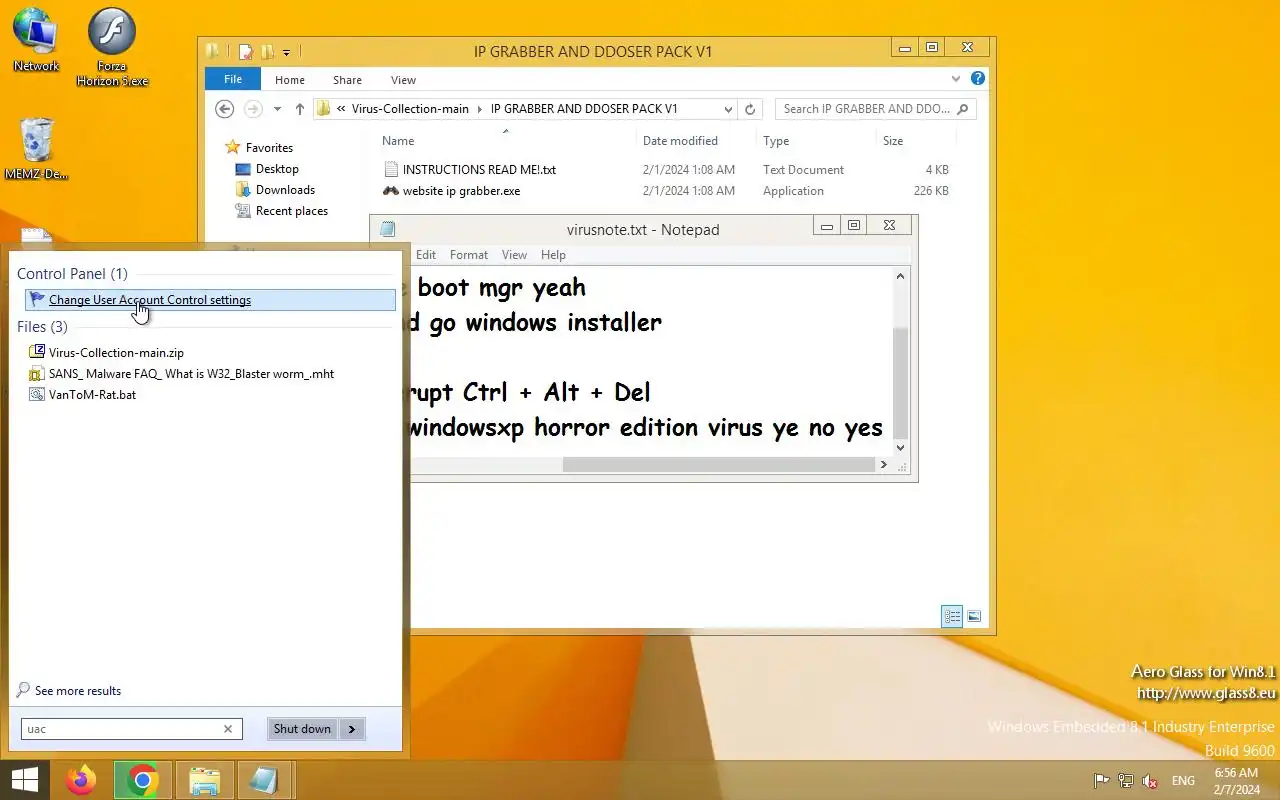Select Forza Horizon 5.exe desktop icon
The width and height of the screenshot is (1280, 800).
[112, 47]
